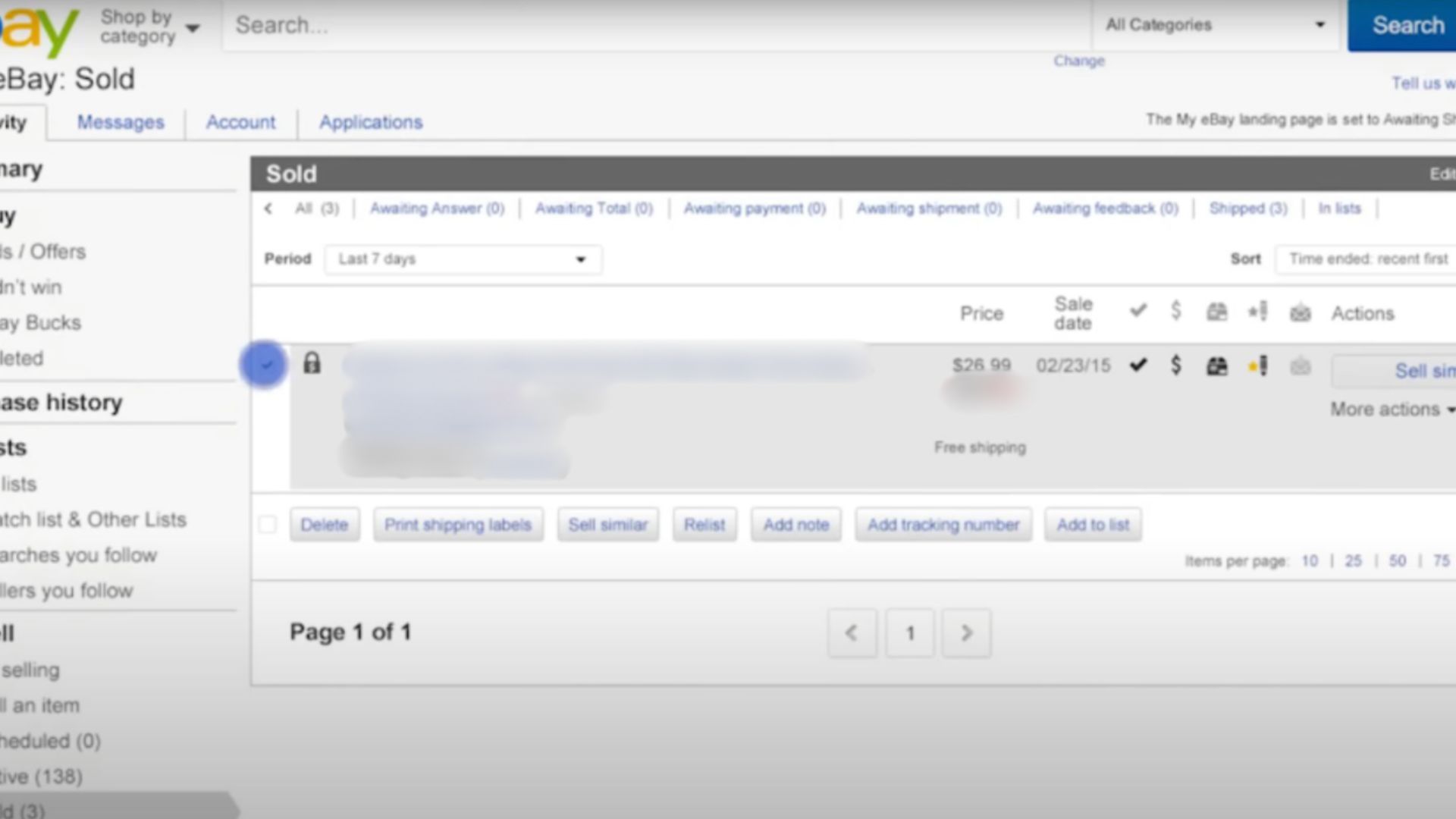Image resolution: width=1456 pixels, height=819 pixels.
Task: Click the feedback star icon
Action: [x=1258, y=365]
